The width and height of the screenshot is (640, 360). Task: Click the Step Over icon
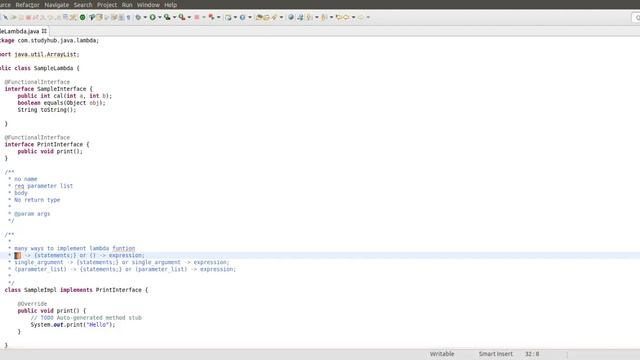click(50, 17)
